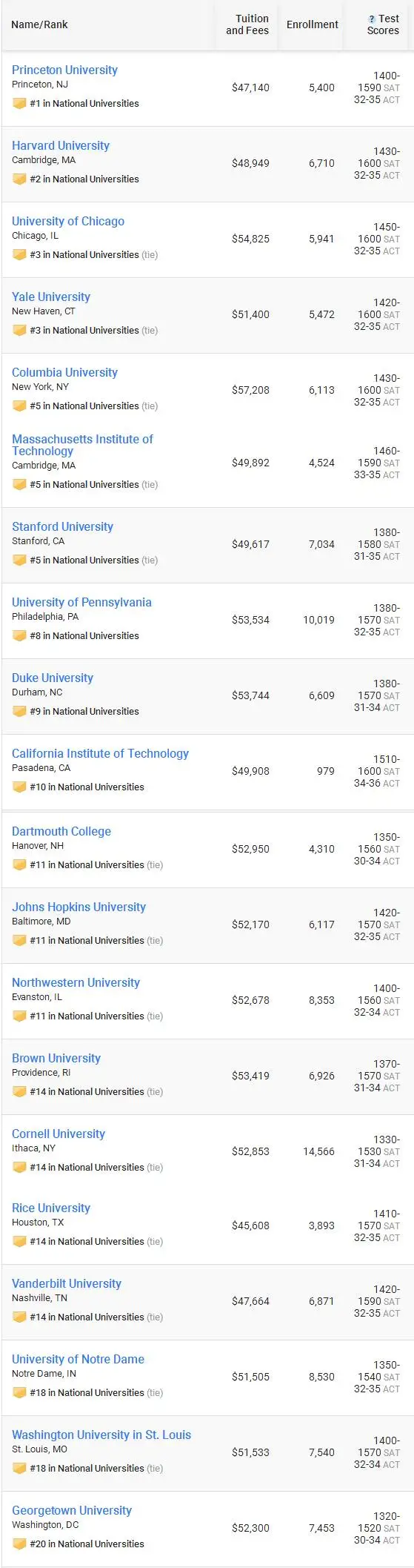Click the ranking badge icon for Stanford University

pos(19,560)
